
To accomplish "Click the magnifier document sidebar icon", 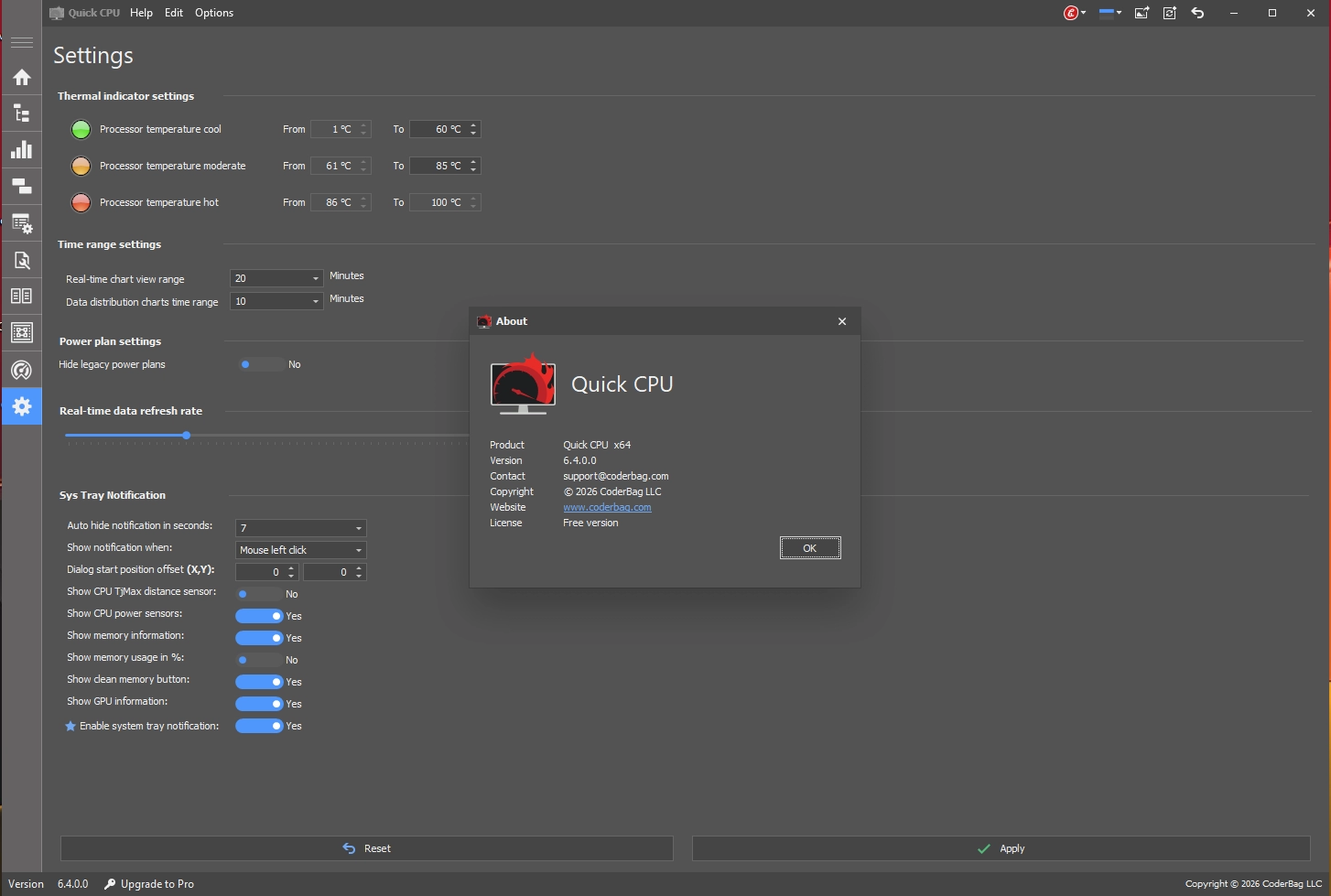I will tap(22, 261).
